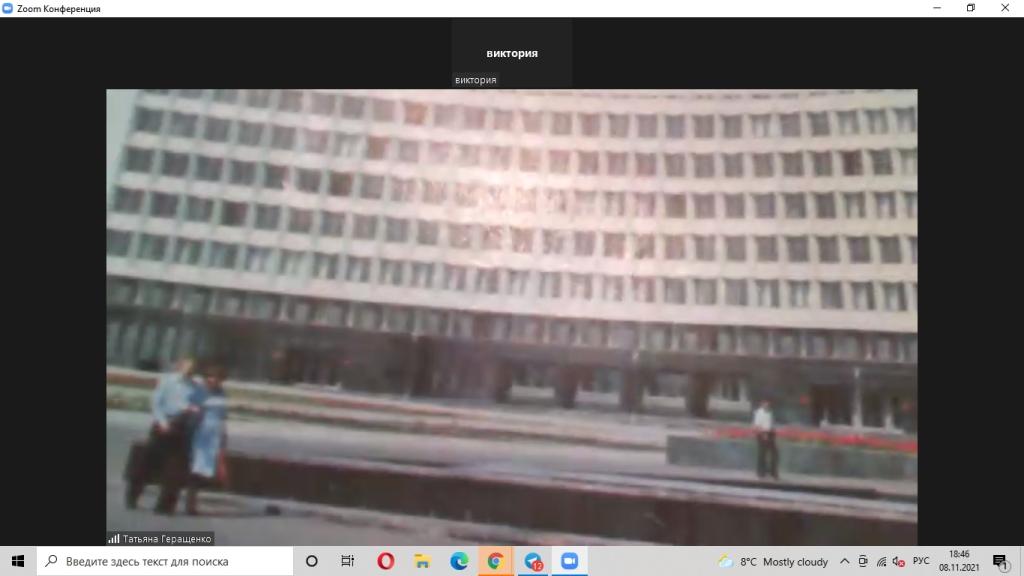This screenshot has height=576, width=1024.
Task: Open File Explorer from taskbar
Action: 422,561
